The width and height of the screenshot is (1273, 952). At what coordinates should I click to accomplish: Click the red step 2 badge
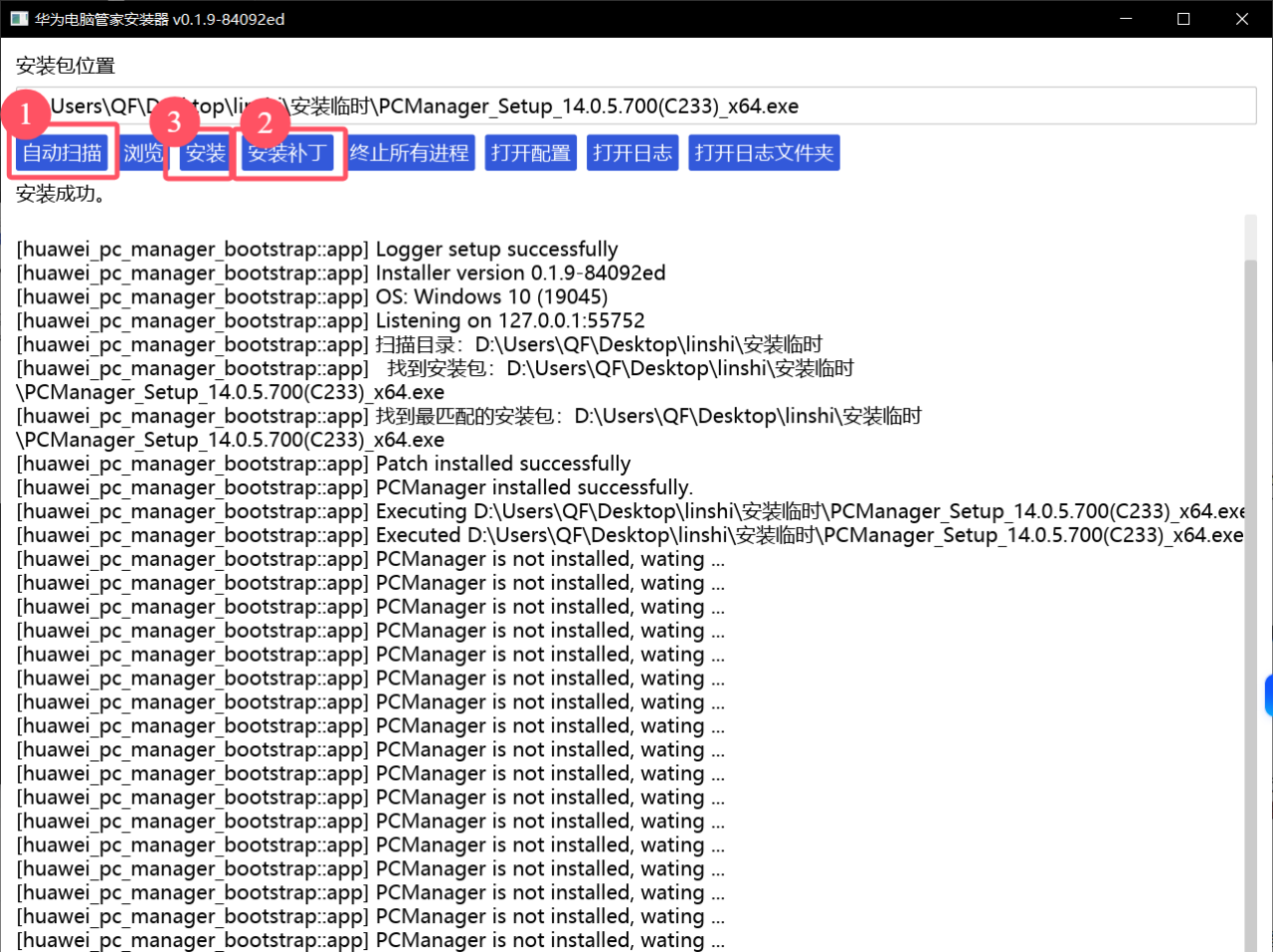click(265, 123)
